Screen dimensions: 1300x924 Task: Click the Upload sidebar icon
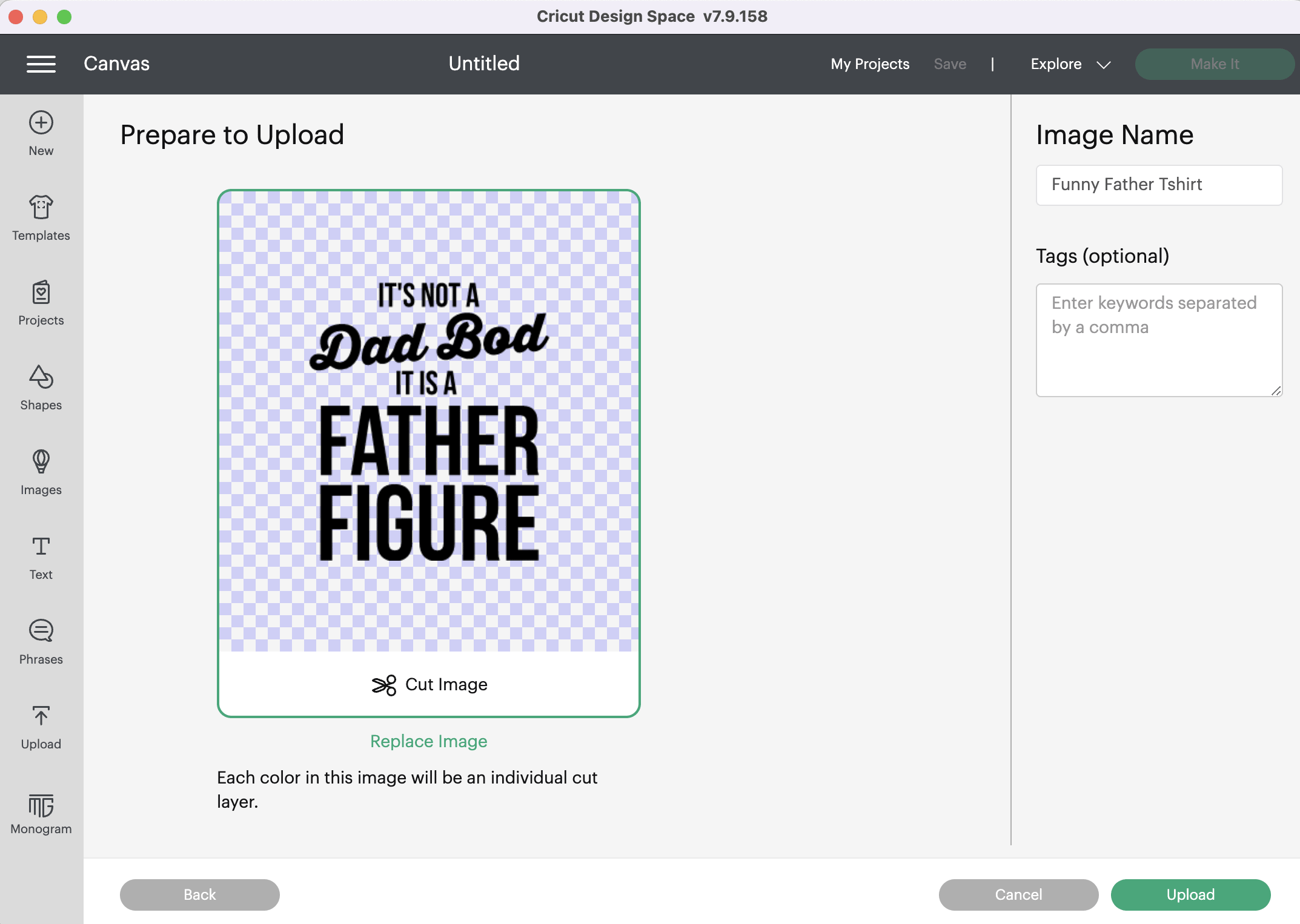(x=41, y=727)
